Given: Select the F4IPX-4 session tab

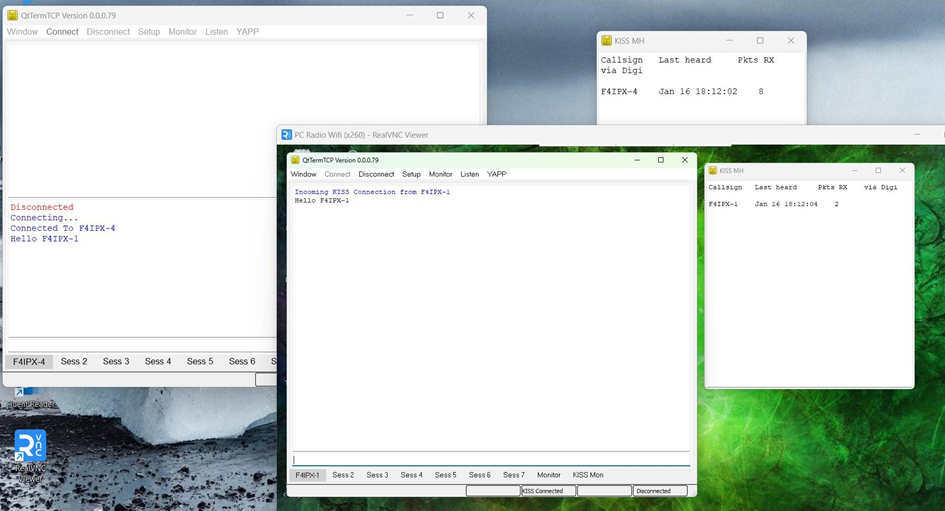Looking at the screenshot, I should coord(28,361).
